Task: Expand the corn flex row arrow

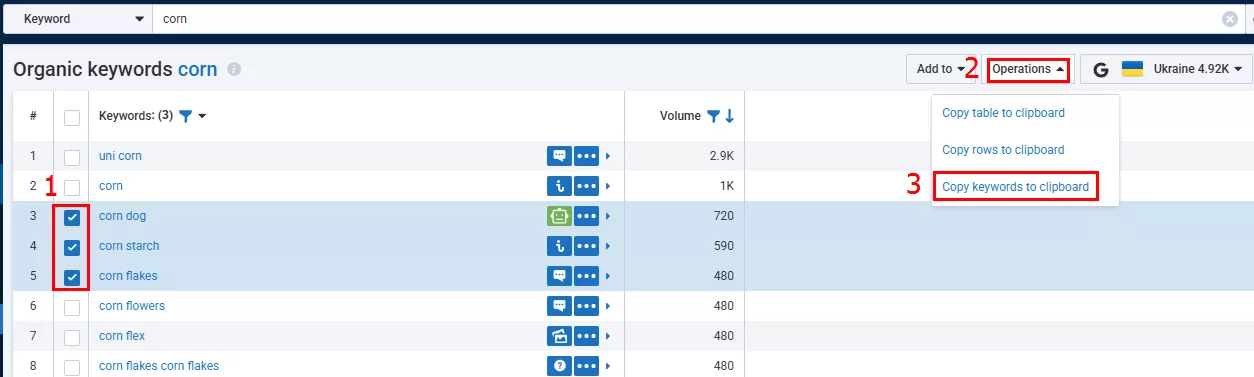Action: point(608,336)
